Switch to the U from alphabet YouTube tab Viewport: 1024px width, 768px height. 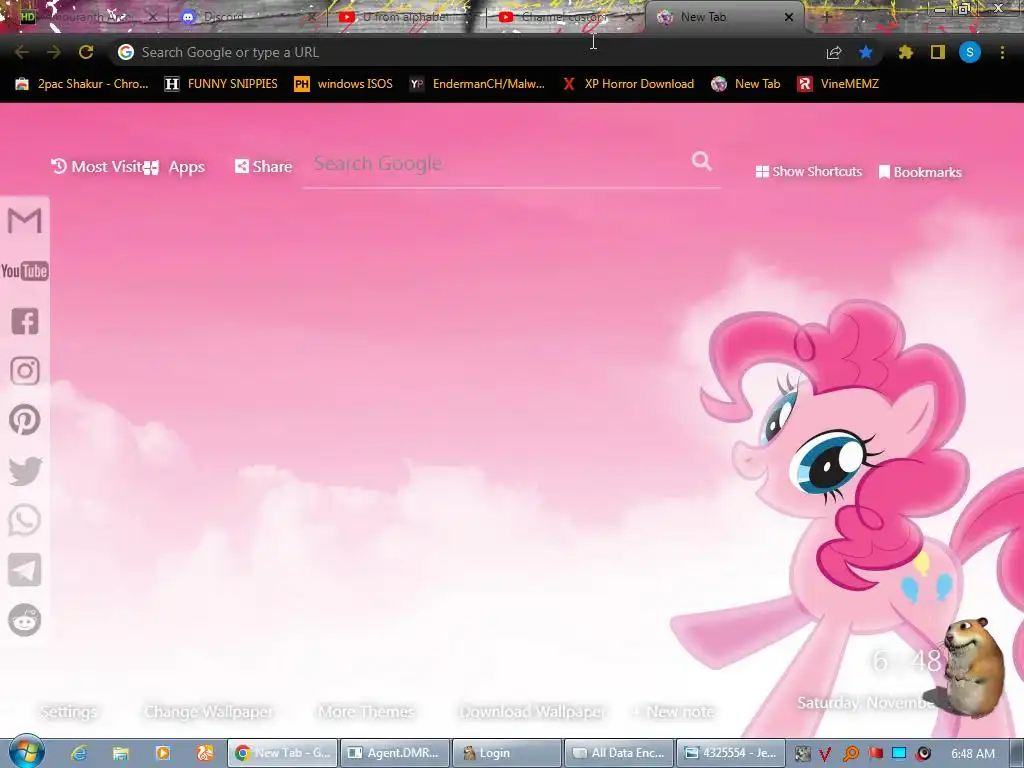coord(405,17)
